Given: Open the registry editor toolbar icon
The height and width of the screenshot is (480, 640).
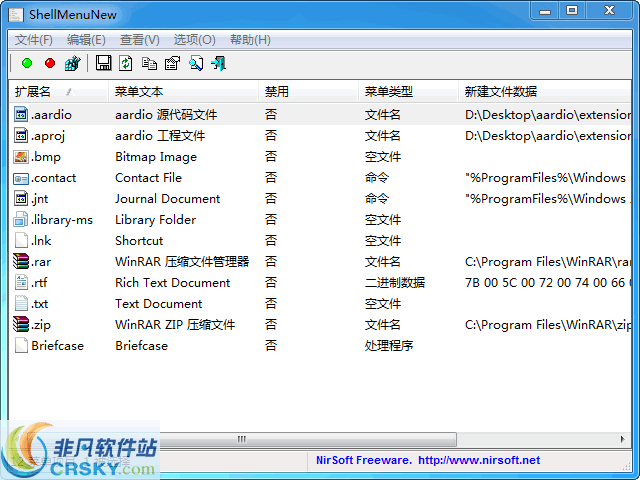Looking at the screenshot, I should pos(73,63).
